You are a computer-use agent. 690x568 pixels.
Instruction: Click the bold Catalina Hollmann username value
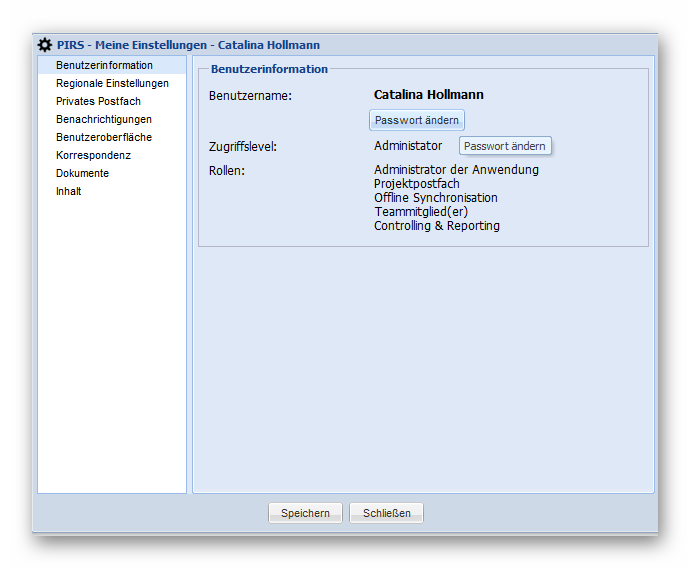[x=428, y=95]
